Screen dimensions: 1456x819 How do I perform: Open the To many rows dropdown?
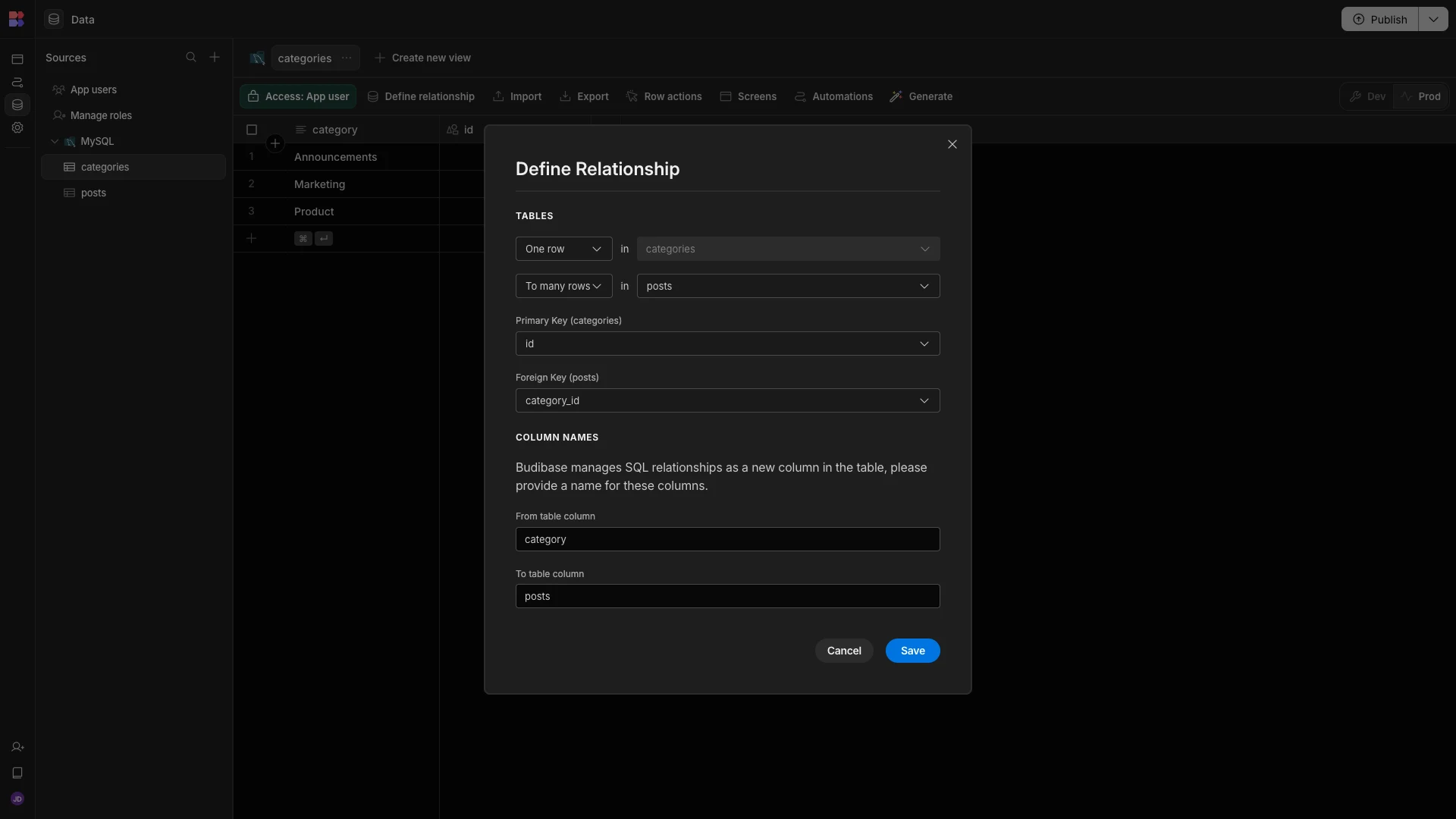[563, 286]
